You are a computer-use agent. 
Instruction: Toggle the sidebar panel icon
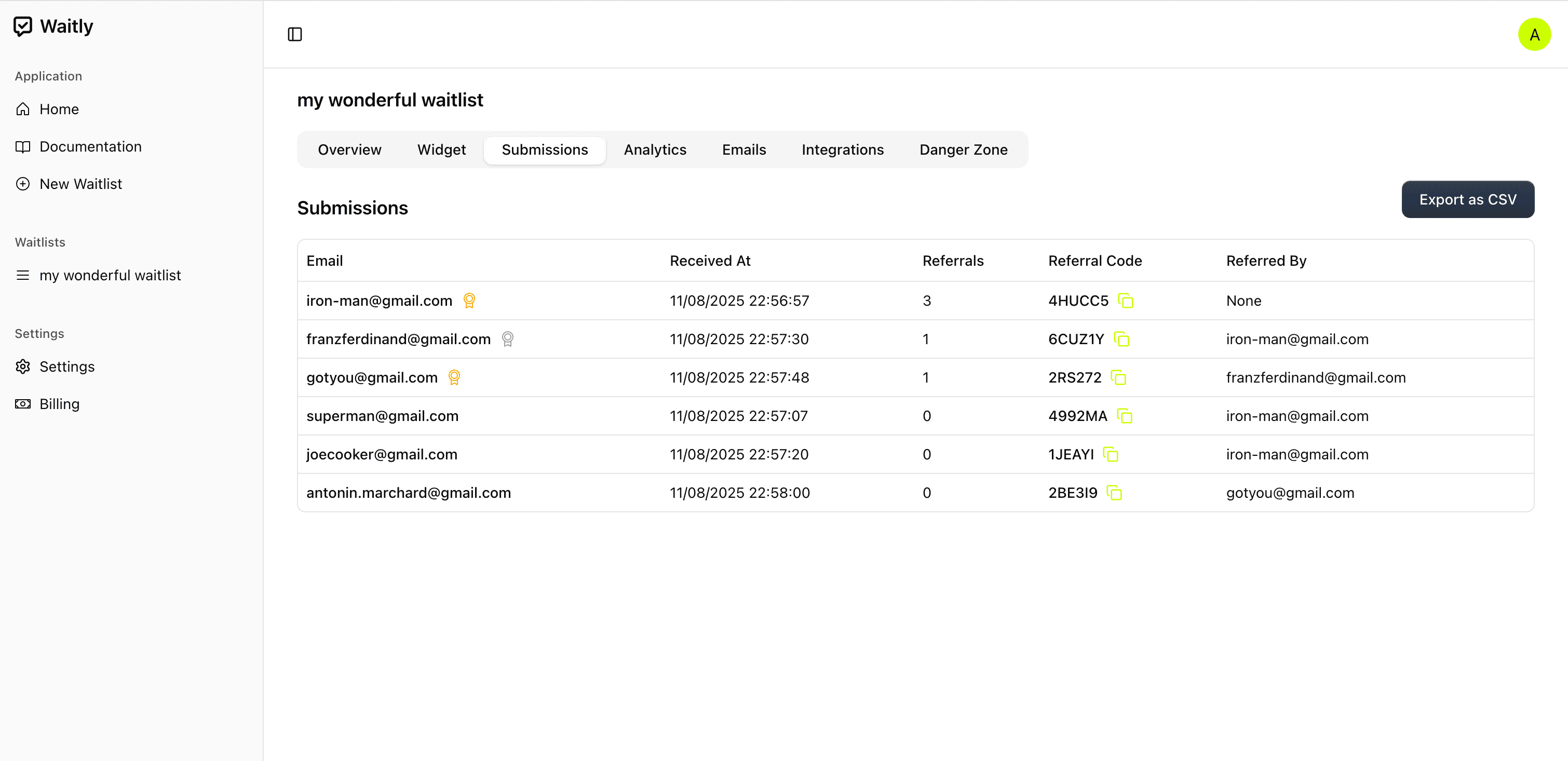tap(294, 34)
